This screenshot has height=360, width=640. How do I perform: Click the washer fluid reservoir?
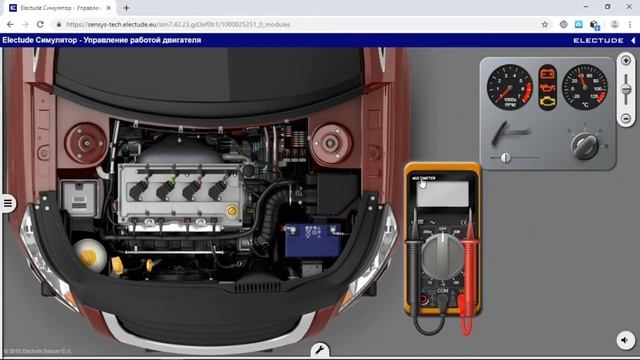[x=90, y=256]
